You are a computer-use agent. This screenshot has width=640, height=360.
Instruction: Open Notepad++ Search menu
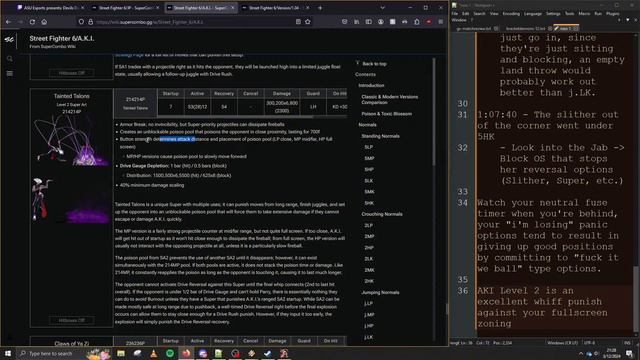tap(480, 14)
